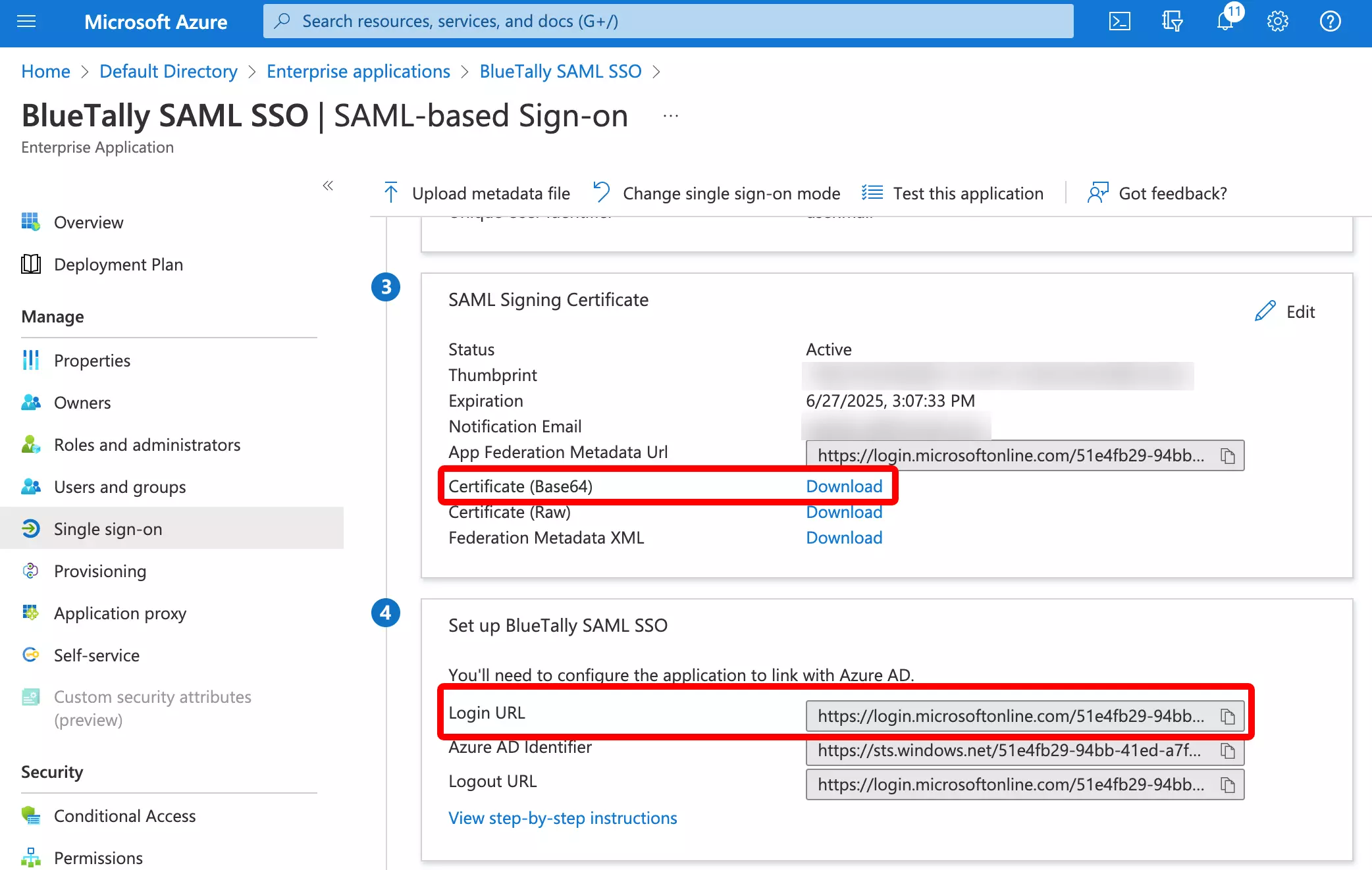Focus the Search resources, services, and docs box
Image resolution: width=1372 pixels, height=870 pixels.
[x=668, y=21]
